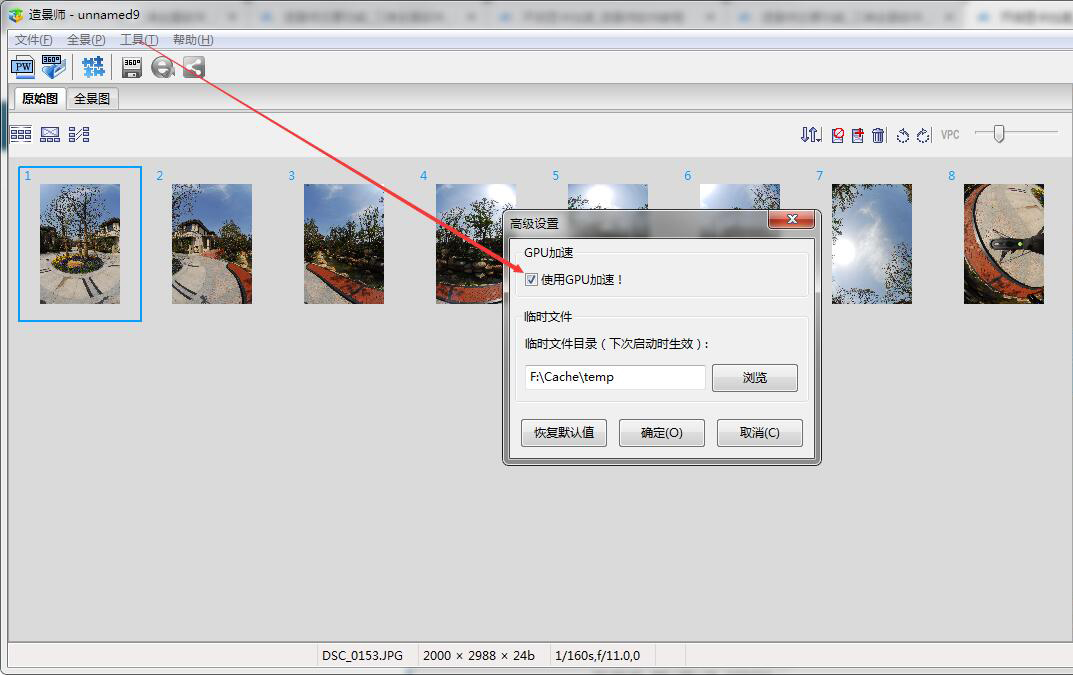Switch to grid thumbnail view icon
Screen dimensions: 1073x675
point(21,134)
